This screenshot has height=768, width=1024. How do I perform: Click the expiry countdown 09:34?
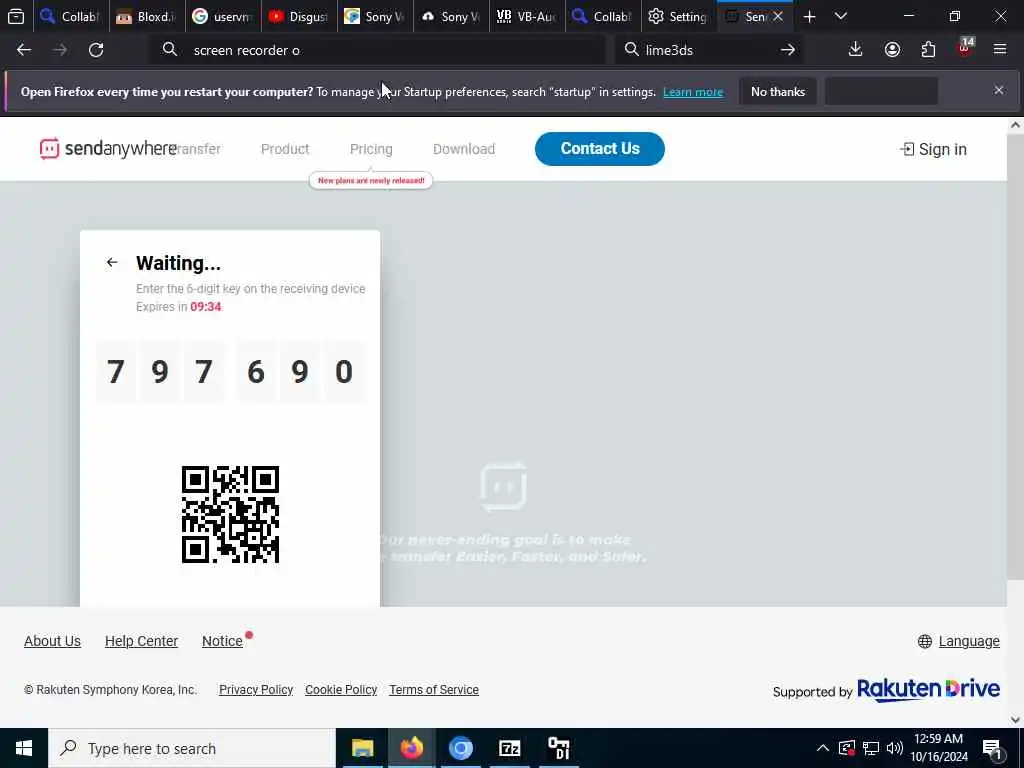coord(206,307)
